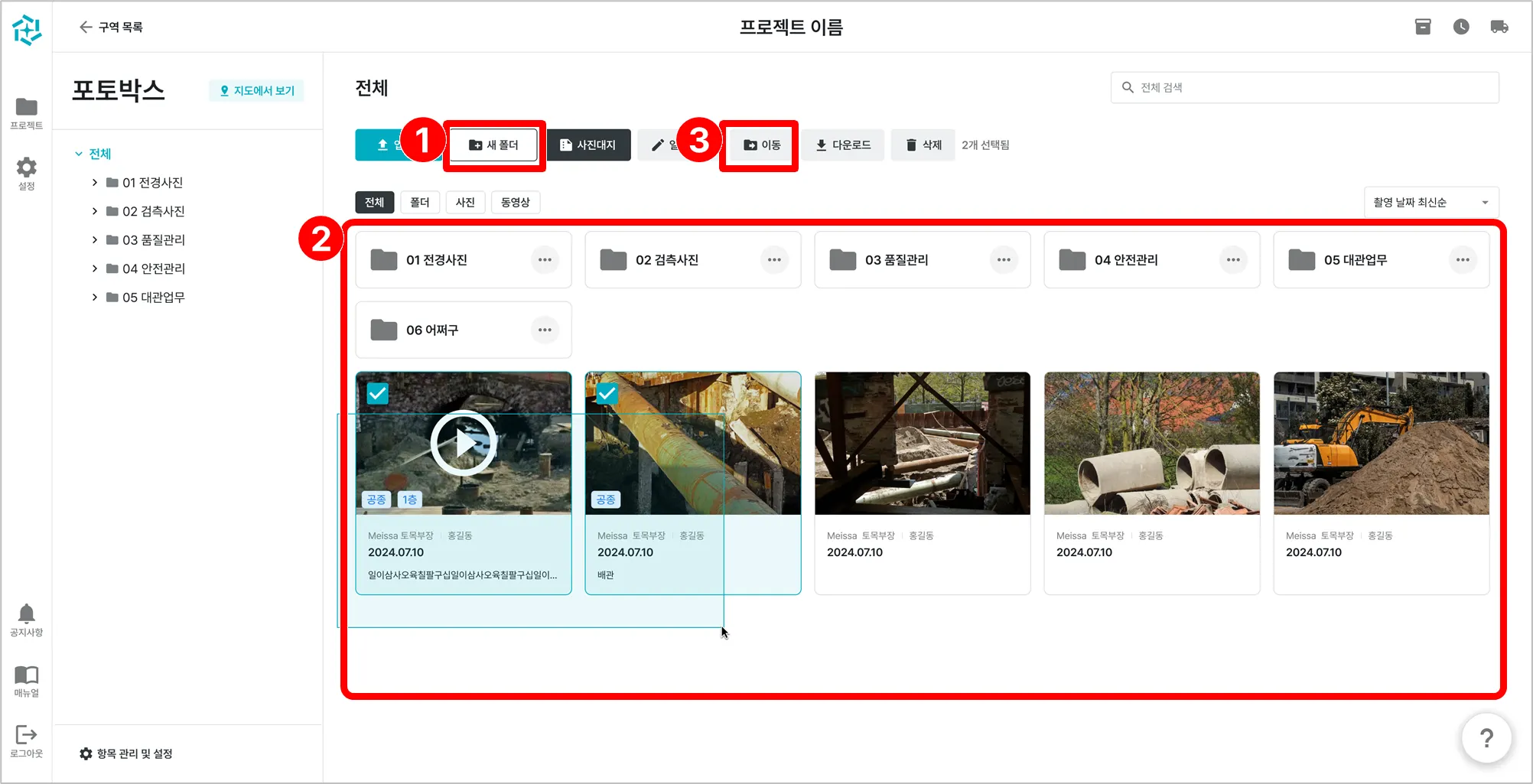Open the help question mark button
This screenshot has height=784, width=1533.
click(x=1486, y=738)
